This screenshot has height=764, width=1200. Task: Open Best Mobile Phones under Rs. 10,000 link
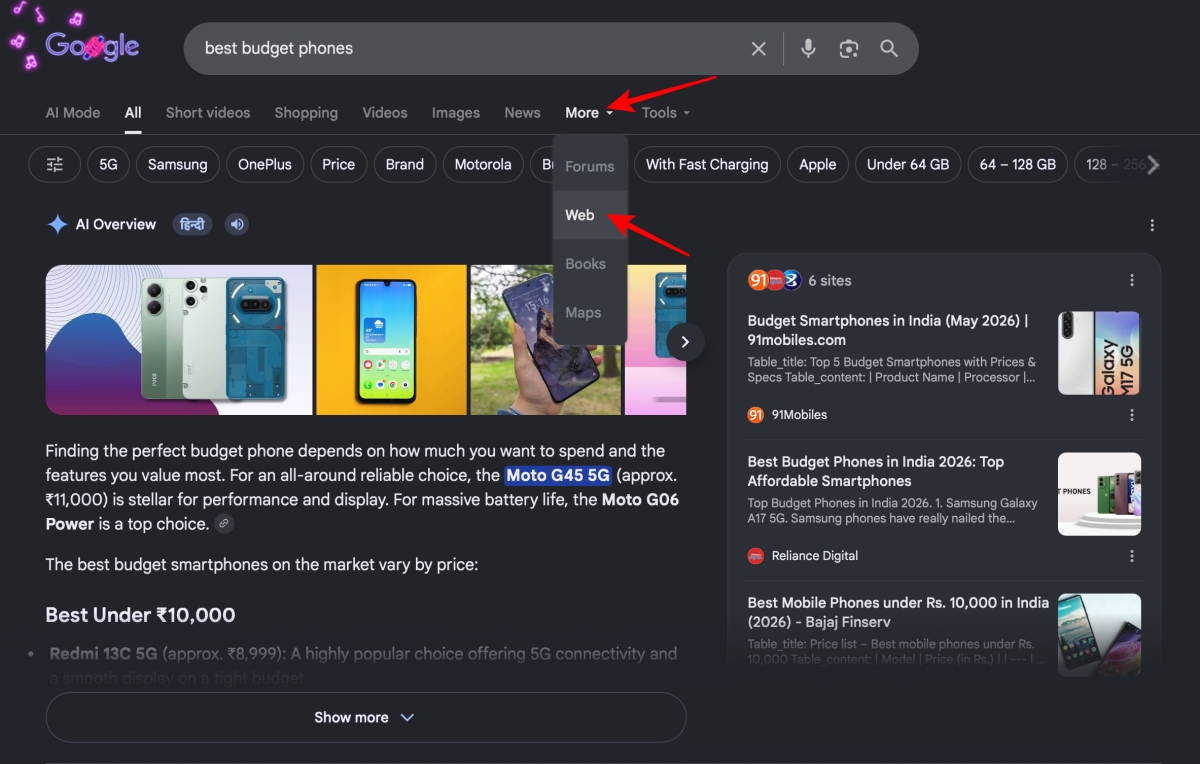tap(898, 612)
